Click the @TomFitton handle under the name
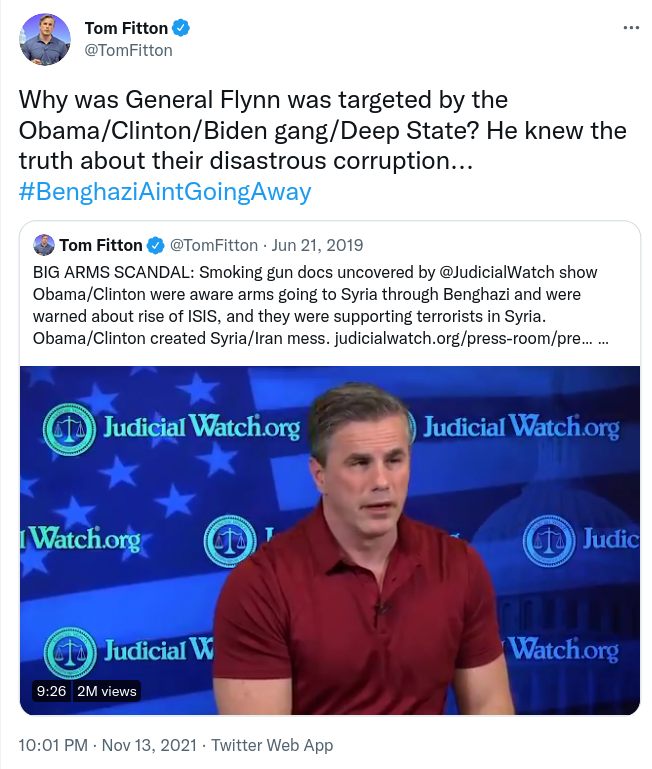This screenshot has height=769, width=652. click(x=129, y=50)
